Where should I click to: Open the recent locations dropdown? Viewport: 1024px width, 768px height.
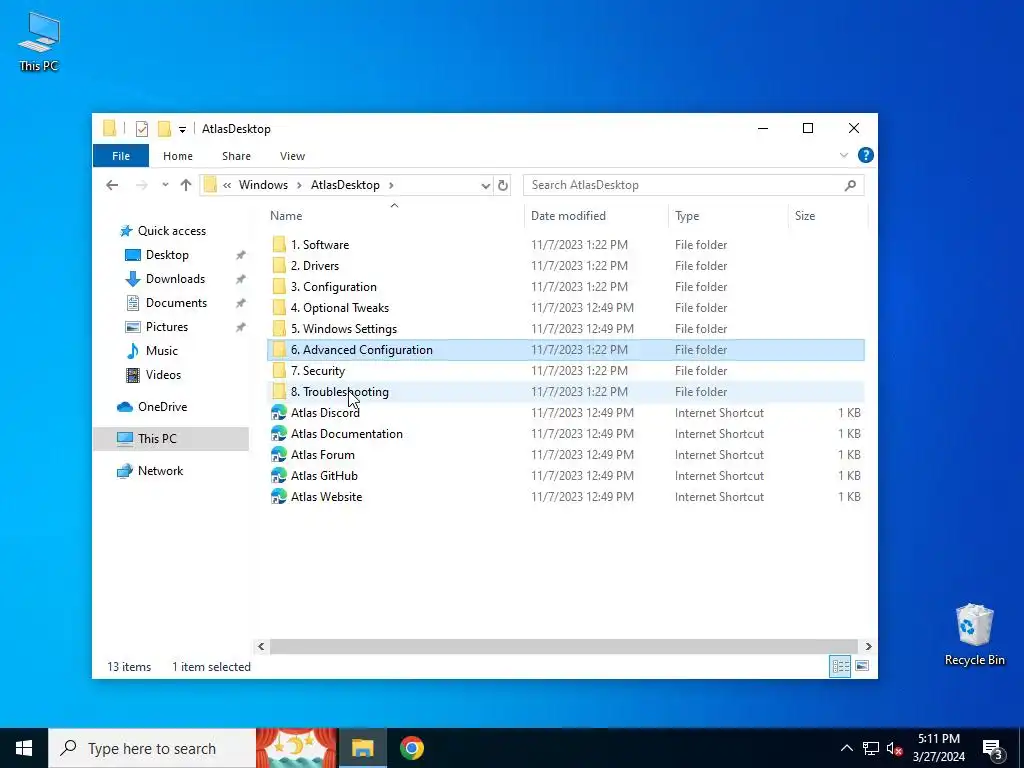165,185
